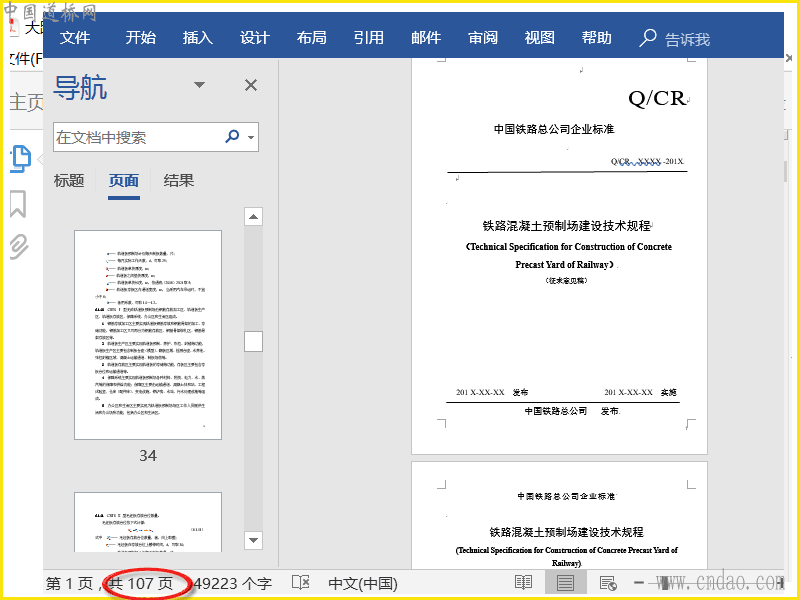This screenshot has width=800, height=600.
Task: Open the search options dropdown arrow
Action: click(x=251, y=137)
